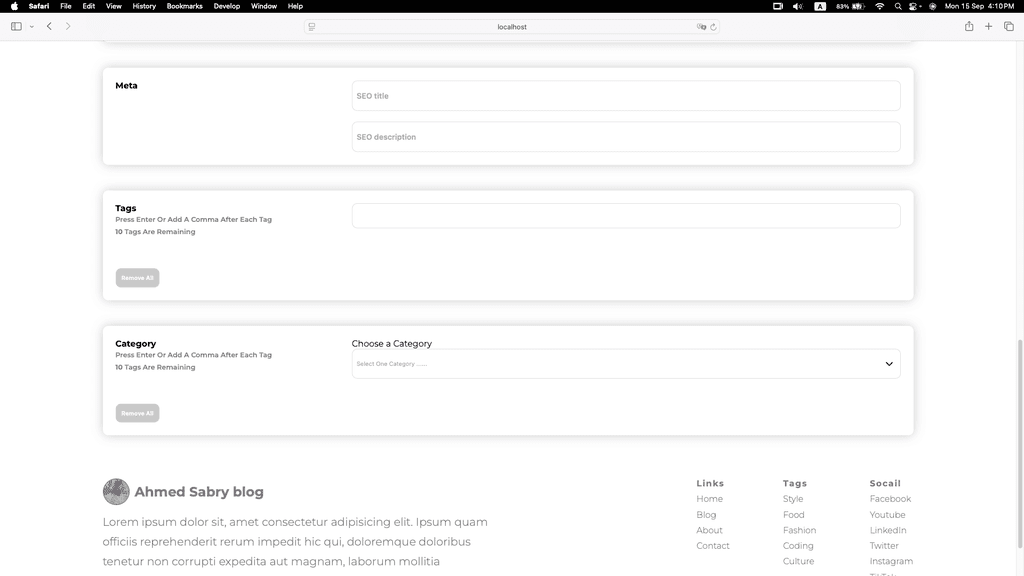Open a new tab with the plus icon

(x=989, y=26)
